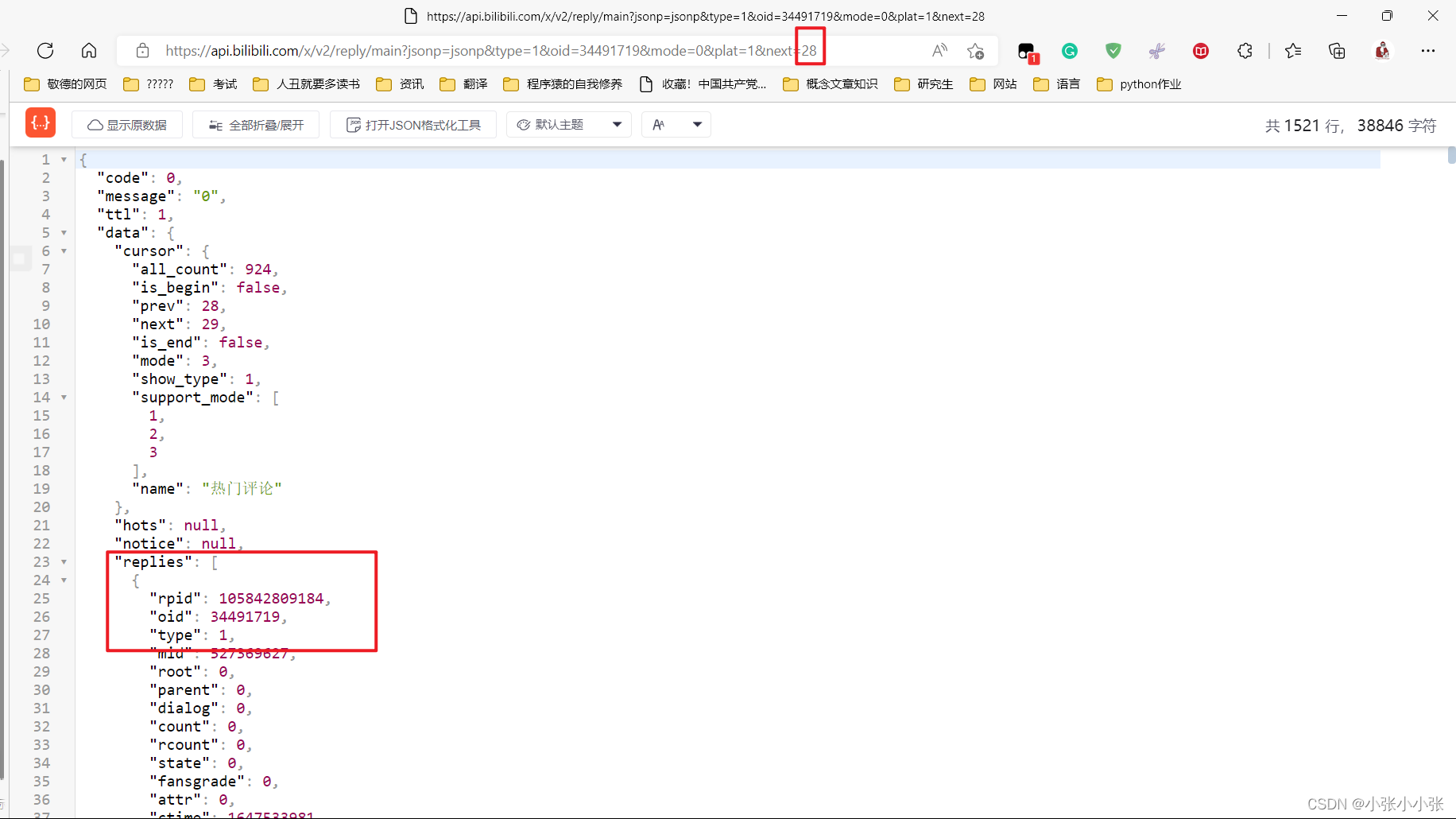Viewport: 1456px width, 819px height.
Task: Open the 语言 bookmark folder
Action: pyautogui.click(x=1057, y=84)
